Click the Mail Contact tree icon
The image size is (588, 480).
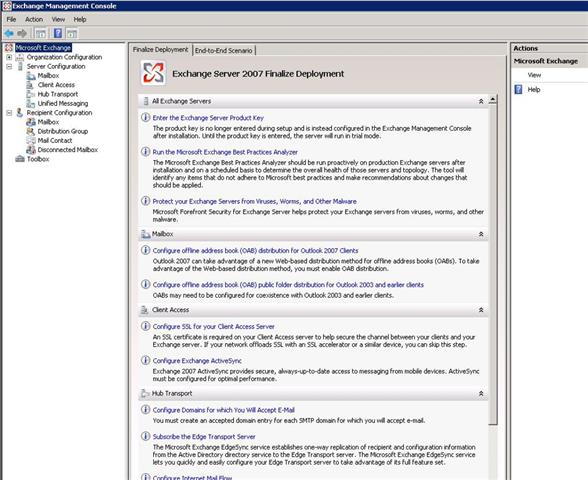[31, 140]
